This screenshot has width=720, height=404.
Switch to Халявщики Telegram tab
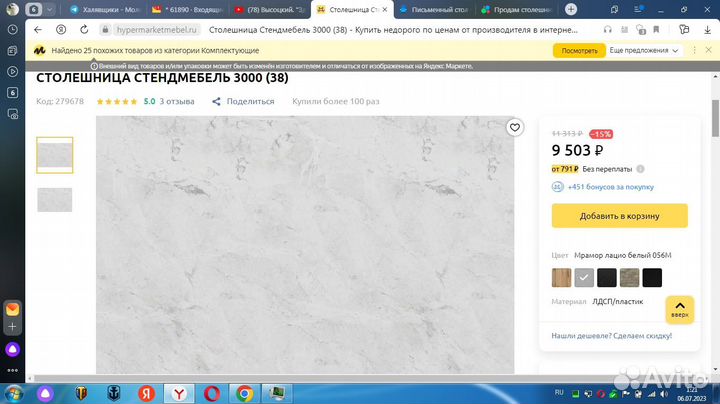point(104,9)
